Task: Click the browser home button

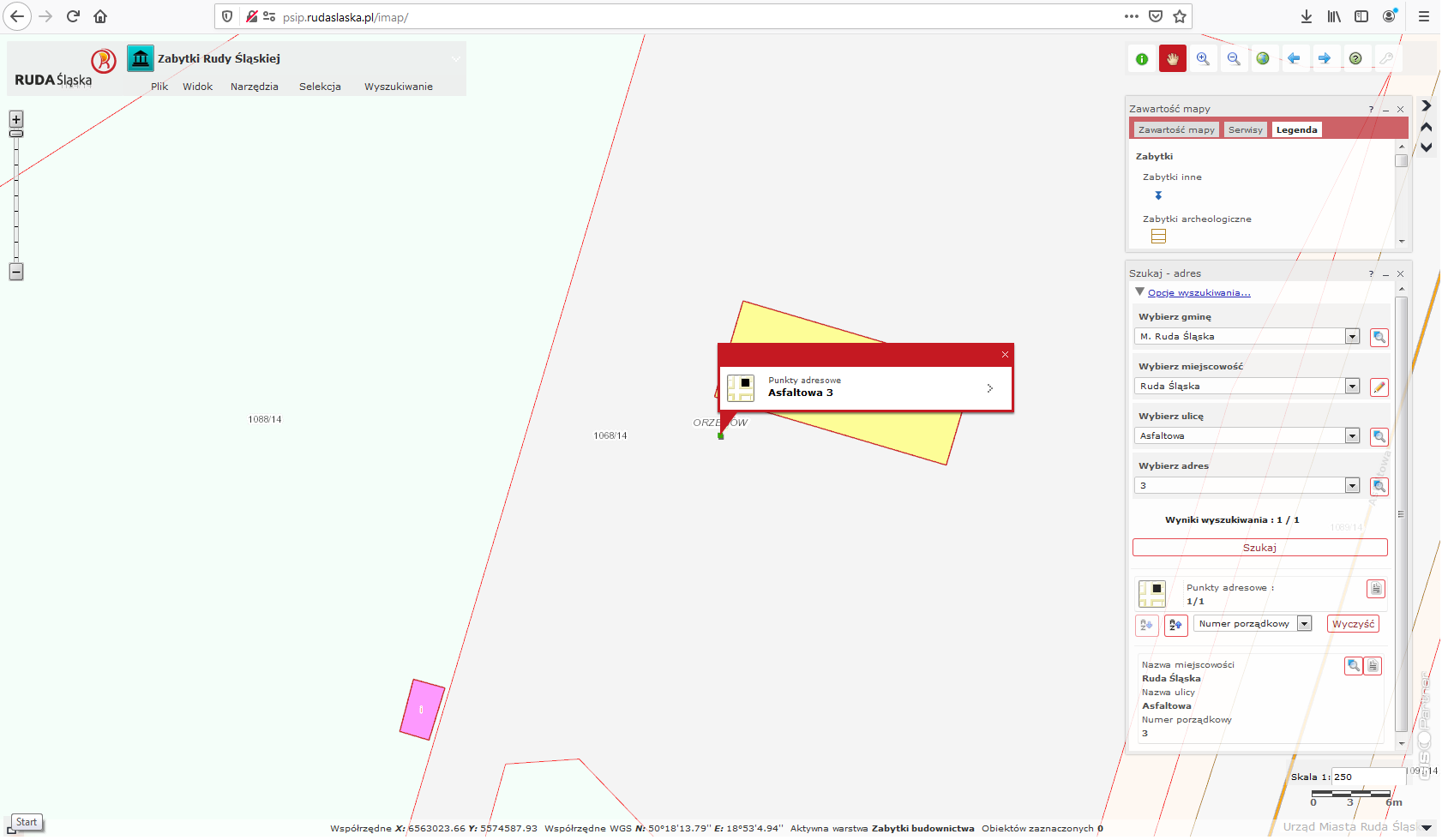Action: [x=100, y=16]
